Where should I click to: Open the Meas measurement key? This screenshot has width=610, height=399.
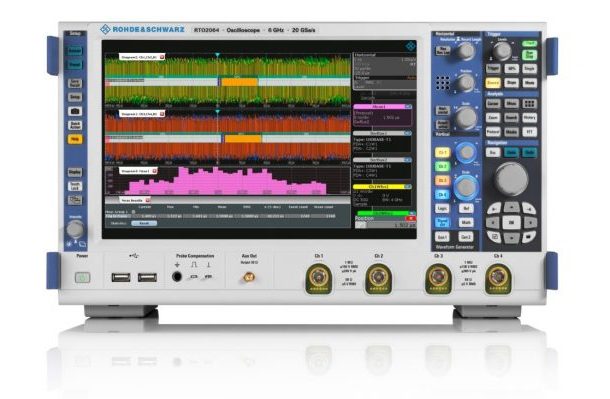click(x=512, y=103)
